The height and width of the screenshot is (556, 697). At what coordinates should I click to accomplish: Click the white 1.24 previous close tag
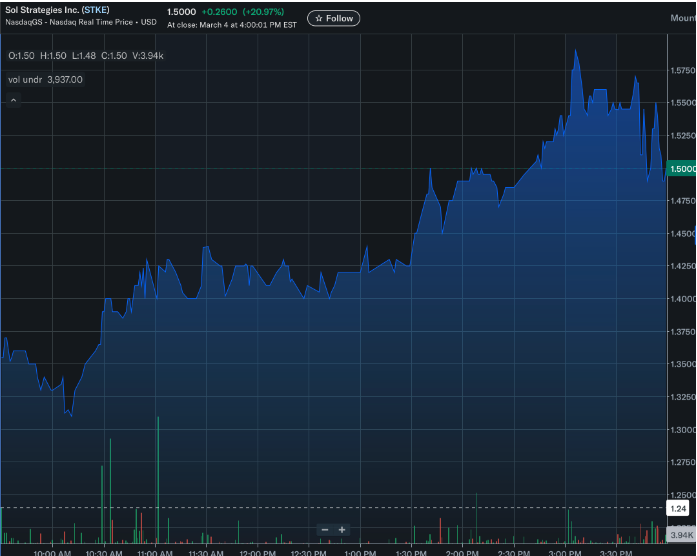(x=679, y=509)
